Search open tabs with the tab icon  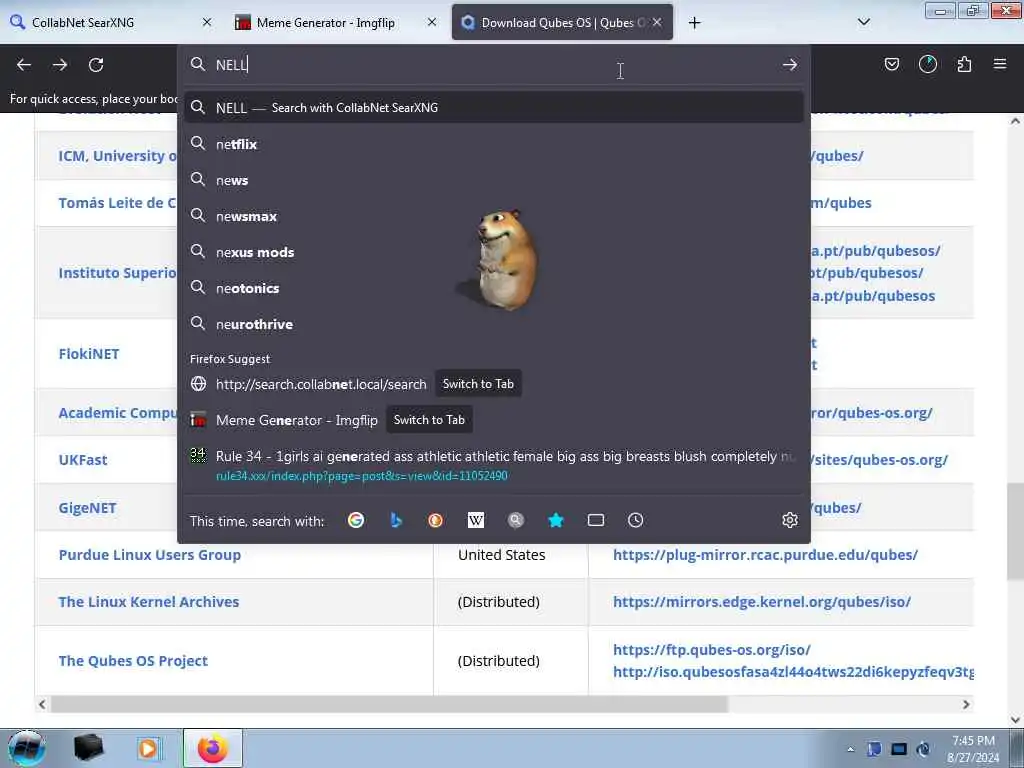pos(596,520)
